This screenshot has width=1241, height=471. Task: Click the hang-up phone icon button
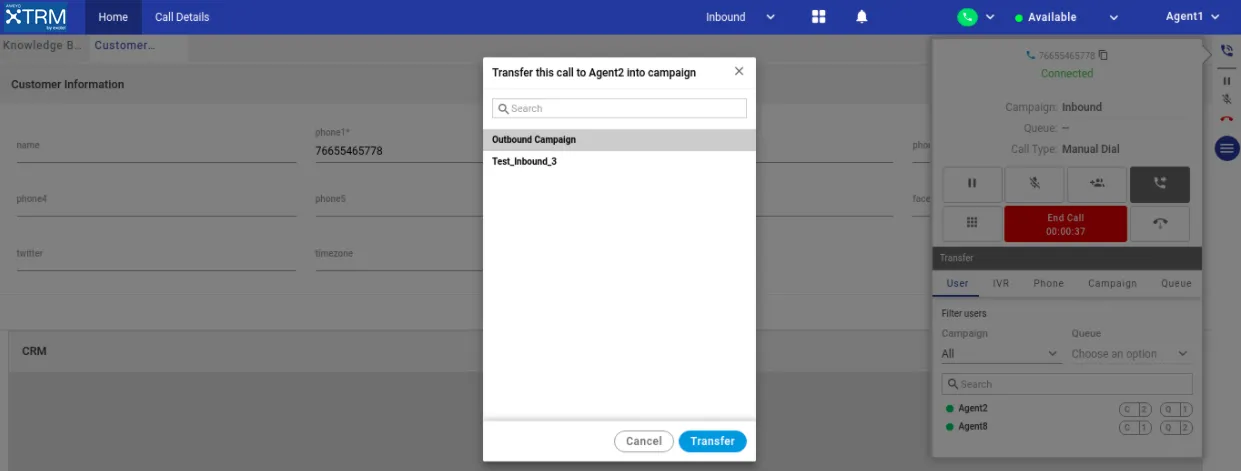click(x=1159, y=223)
